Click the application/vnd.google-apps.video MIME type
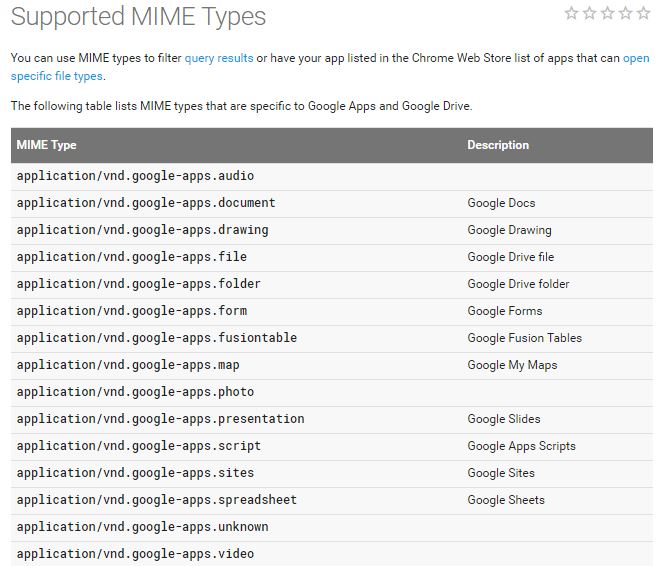656x566 pixels. [x=135, y=554]
